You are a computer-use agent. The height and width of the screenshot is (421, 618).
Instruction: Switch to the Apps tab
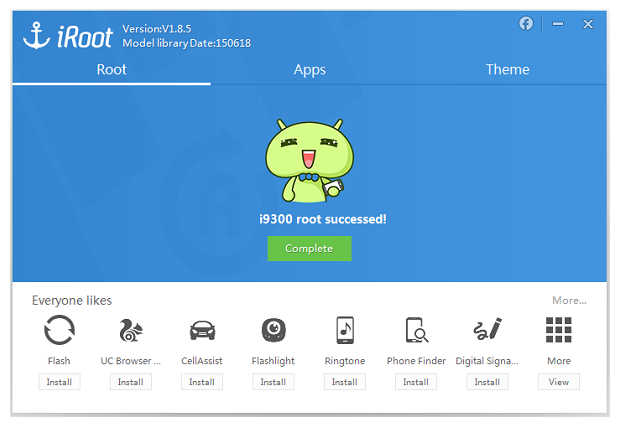coord(309,70)
